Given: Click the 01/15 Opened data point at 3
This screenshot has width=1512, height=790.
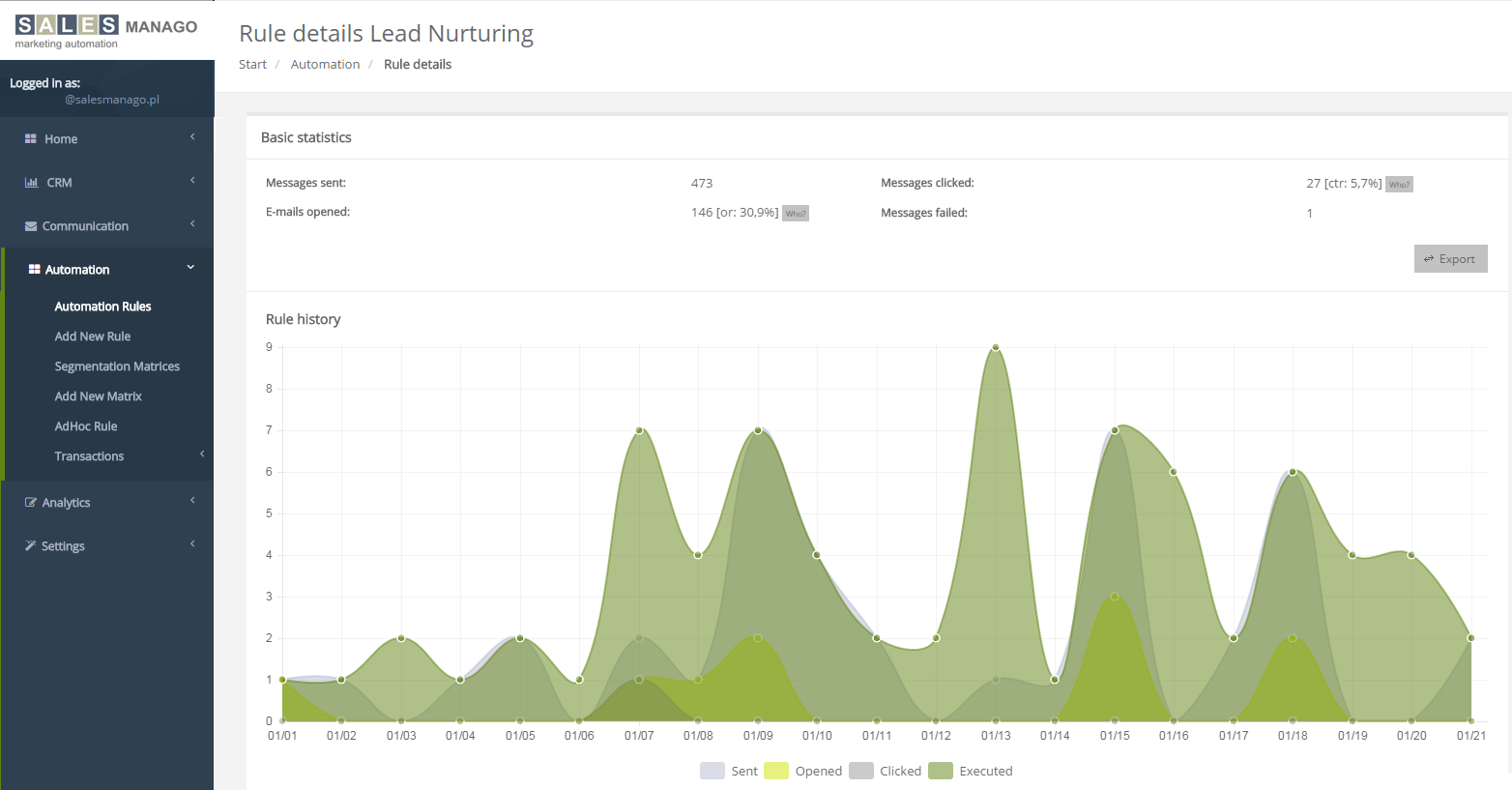Looking at the screenshot, I should point(1115,597).
